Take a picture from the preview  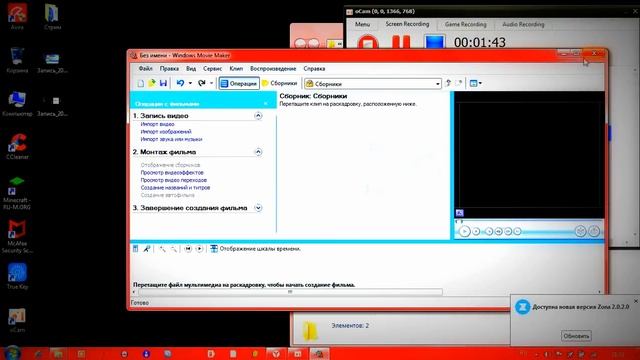594,231
